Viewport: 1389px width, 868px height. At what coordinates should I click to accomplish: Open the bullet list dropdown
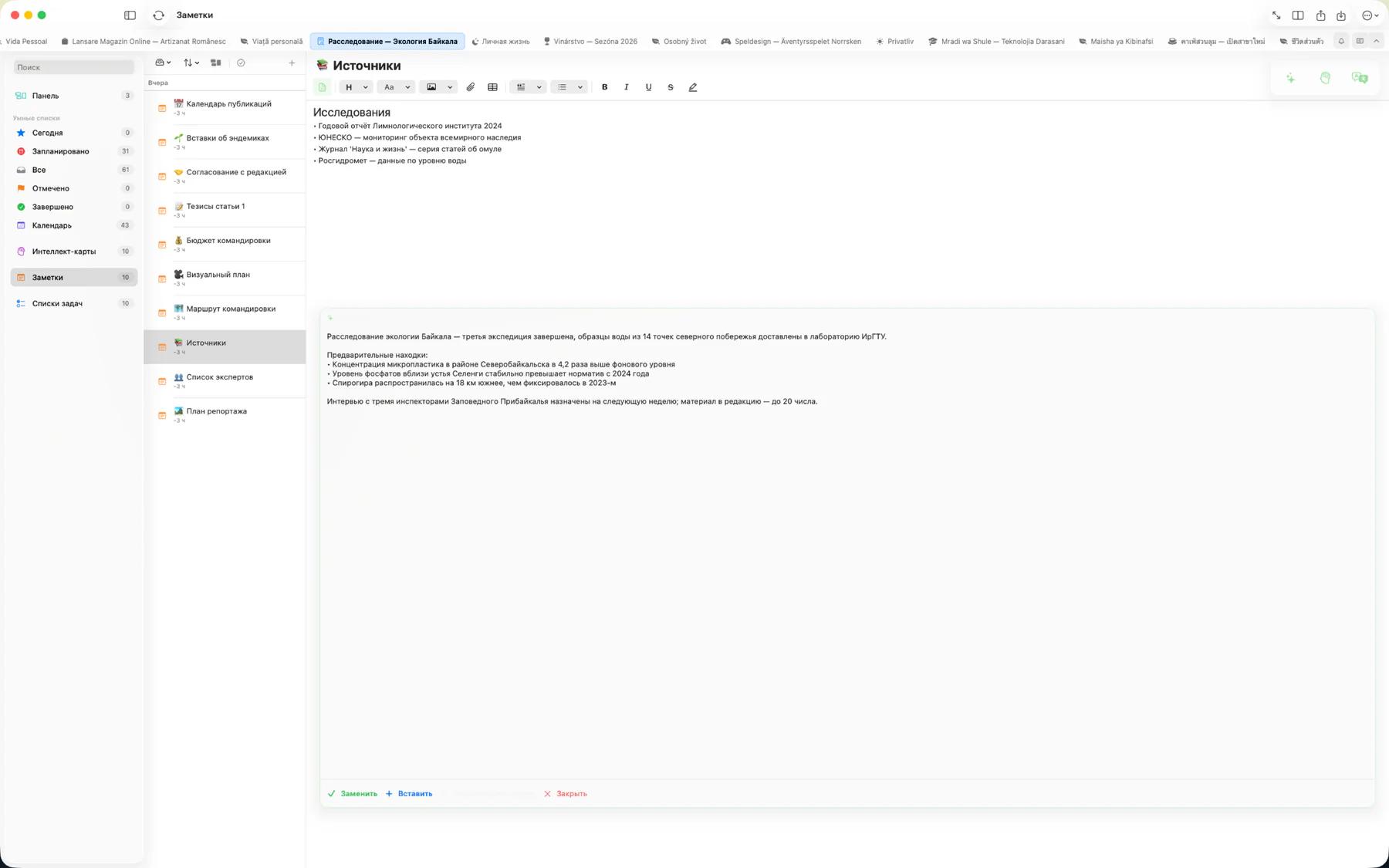[570, 87]
